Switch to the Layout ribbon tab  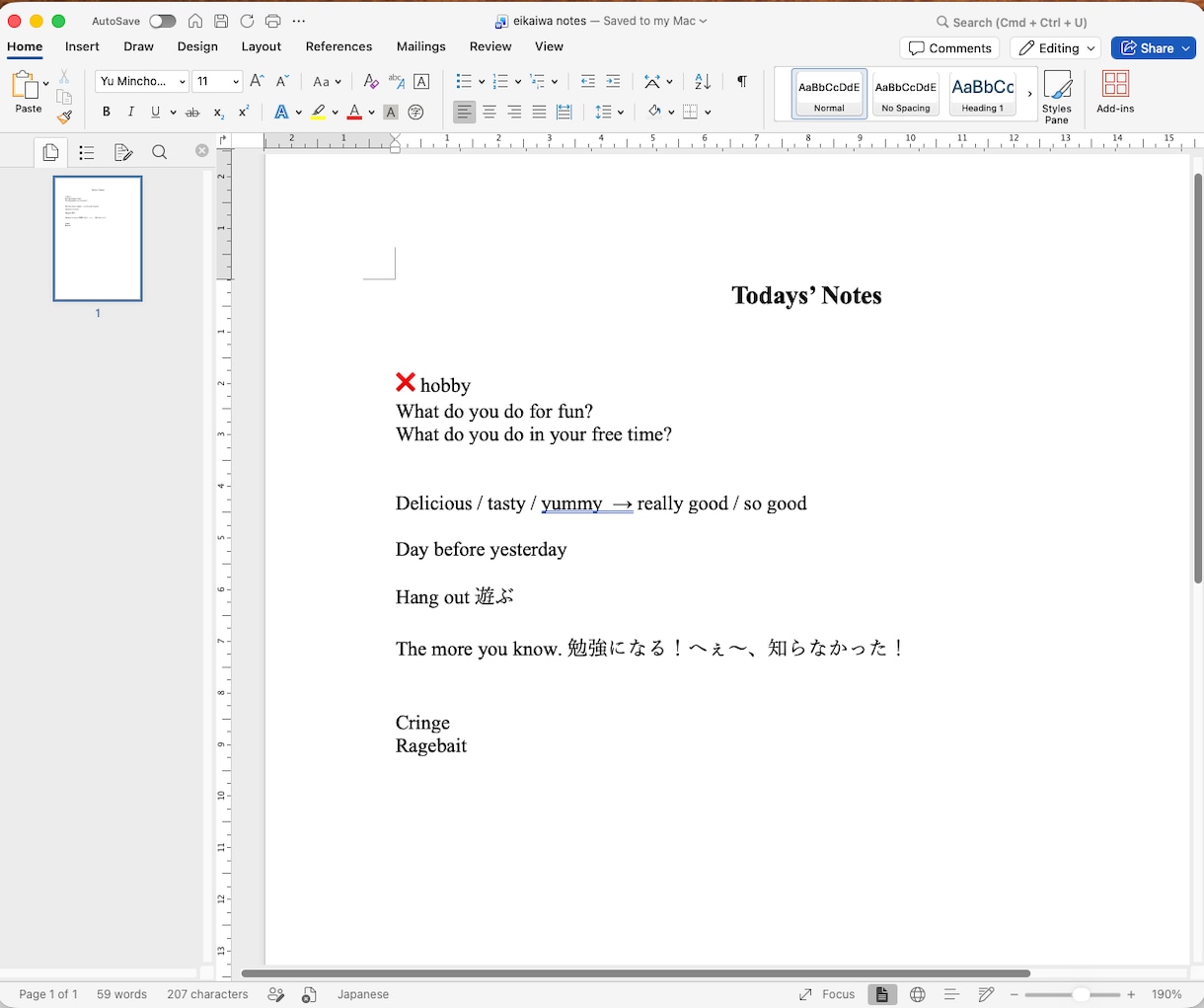[262, 46]
